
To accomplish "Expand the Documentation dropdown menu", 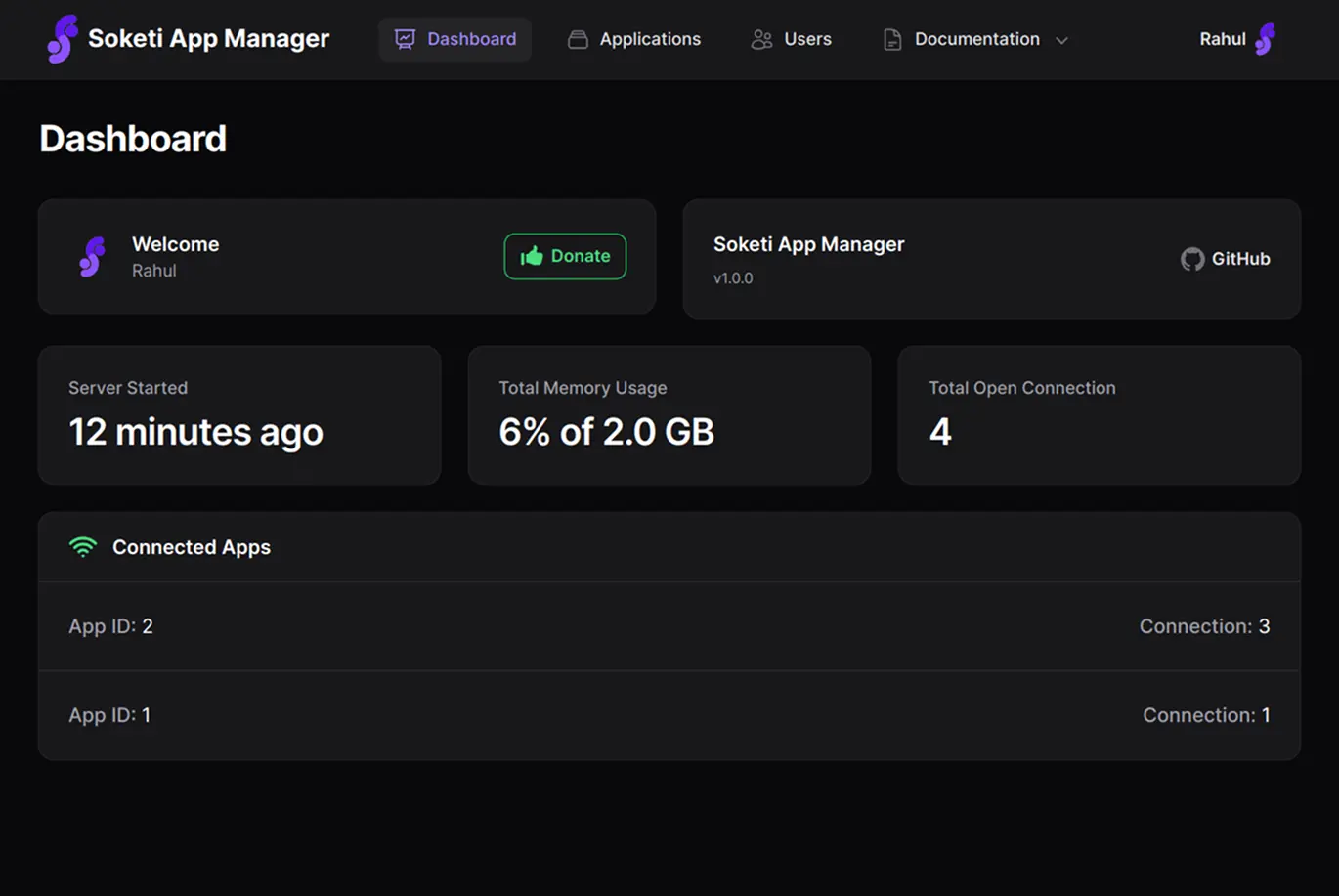I will click(x=976, y=39).
